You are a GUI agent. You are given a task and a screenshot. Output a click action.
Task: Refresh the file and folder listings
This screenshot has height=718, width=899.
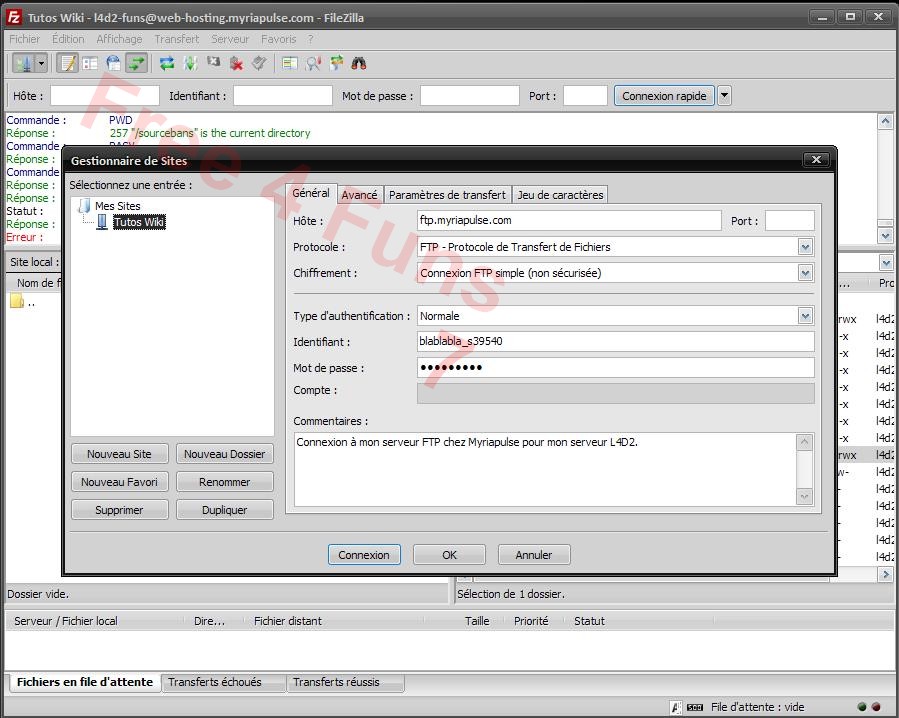pos(166,62)
